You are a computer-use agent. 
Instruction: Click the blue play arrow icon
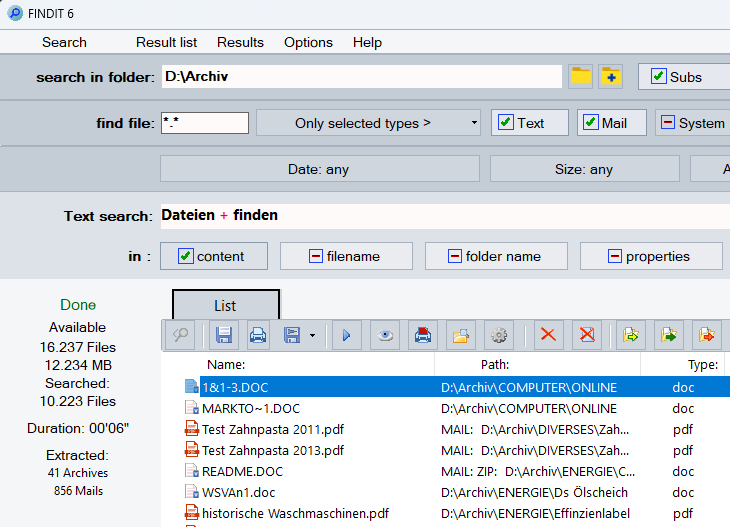pos(346,335)
